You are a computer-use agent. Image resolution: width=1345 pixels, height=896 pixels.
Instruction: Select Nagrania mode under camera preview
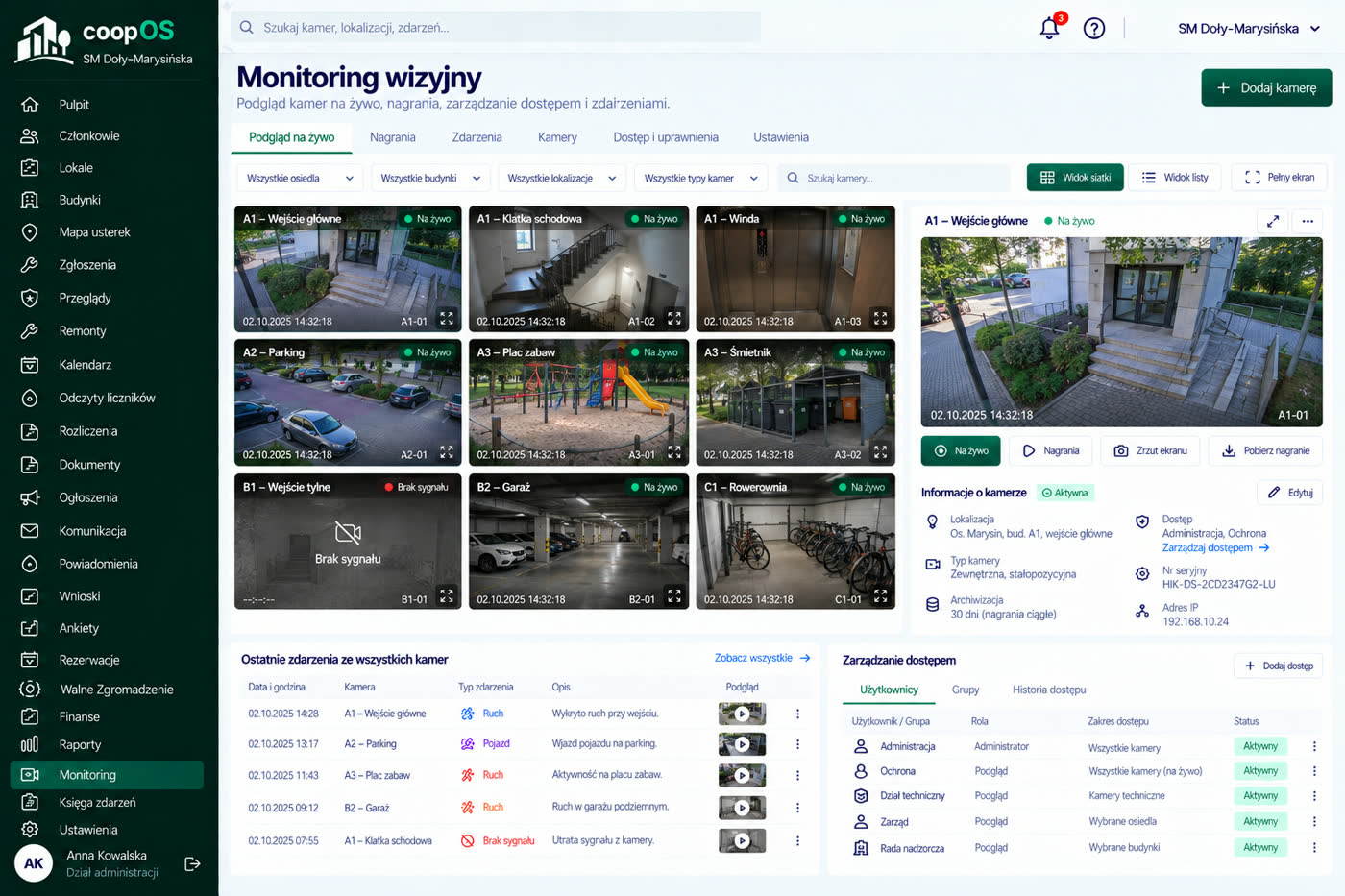tap(1051, 450)
